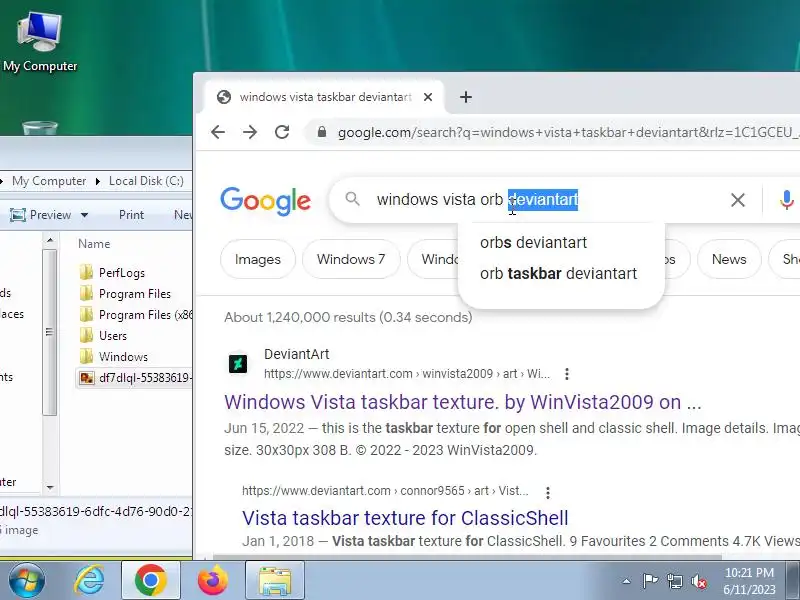
Task: Reload the Google search page
Action: [282, 132]
